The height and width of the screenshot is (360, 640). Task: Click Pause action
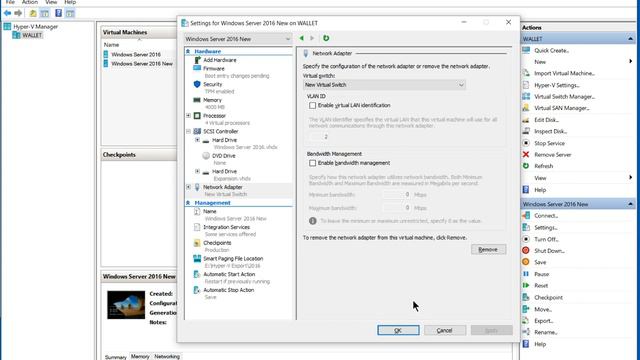coord(542,274)
